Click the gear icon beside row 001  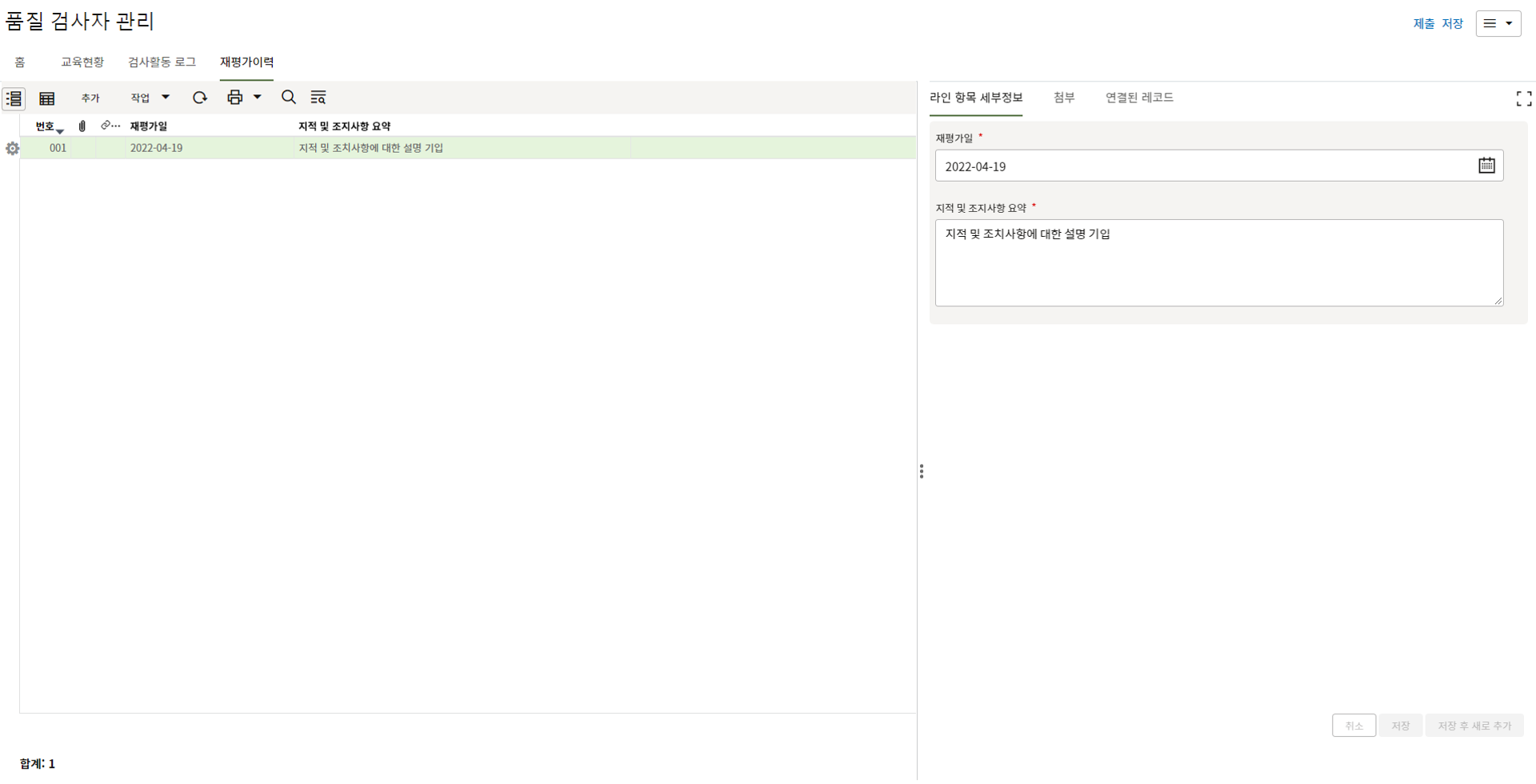[x=12, y=149]
